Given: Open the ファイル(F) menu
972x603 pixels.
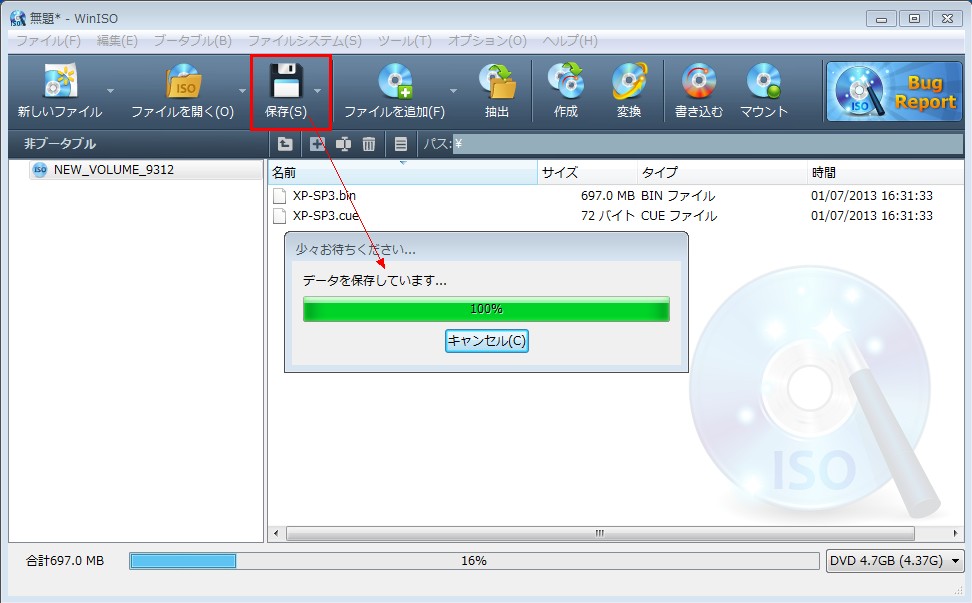Looking at the screenshot, I should 48,41.
